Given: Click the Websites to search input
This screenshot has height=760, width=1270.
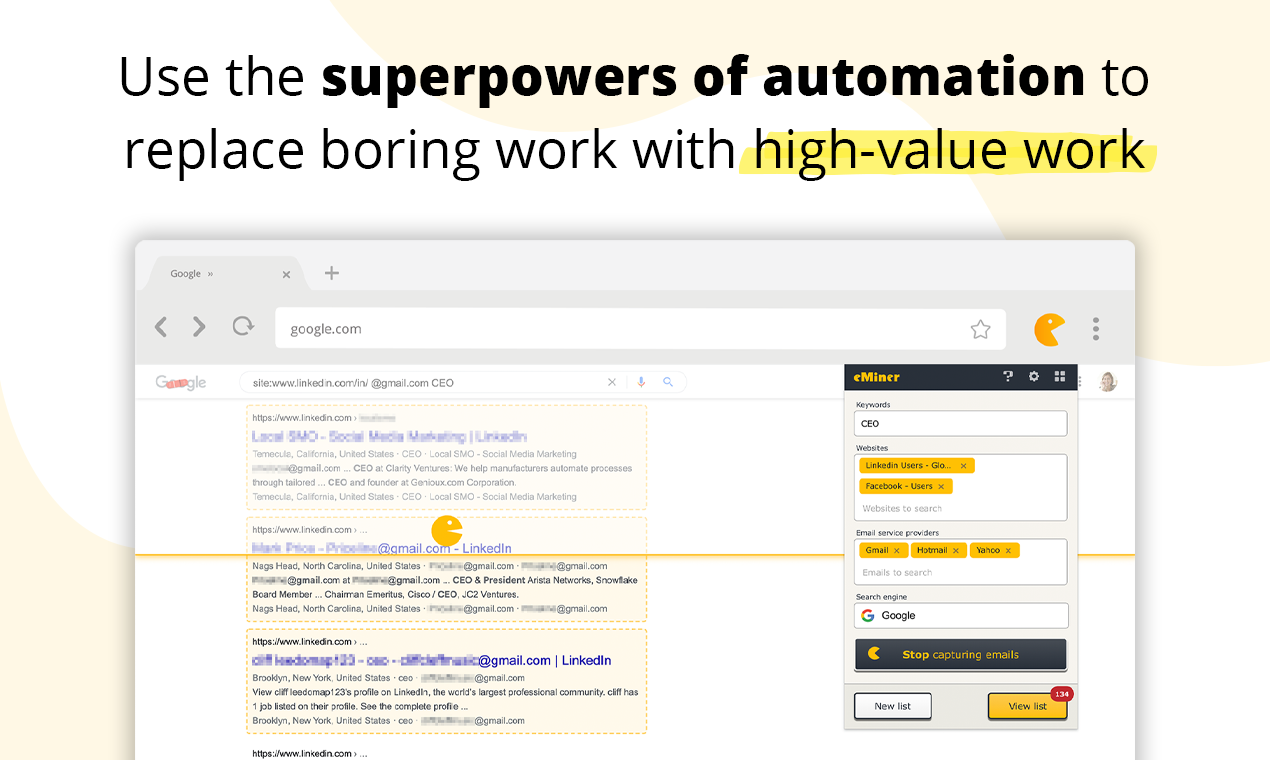Looking at the screenshot, I should [960, 509].
